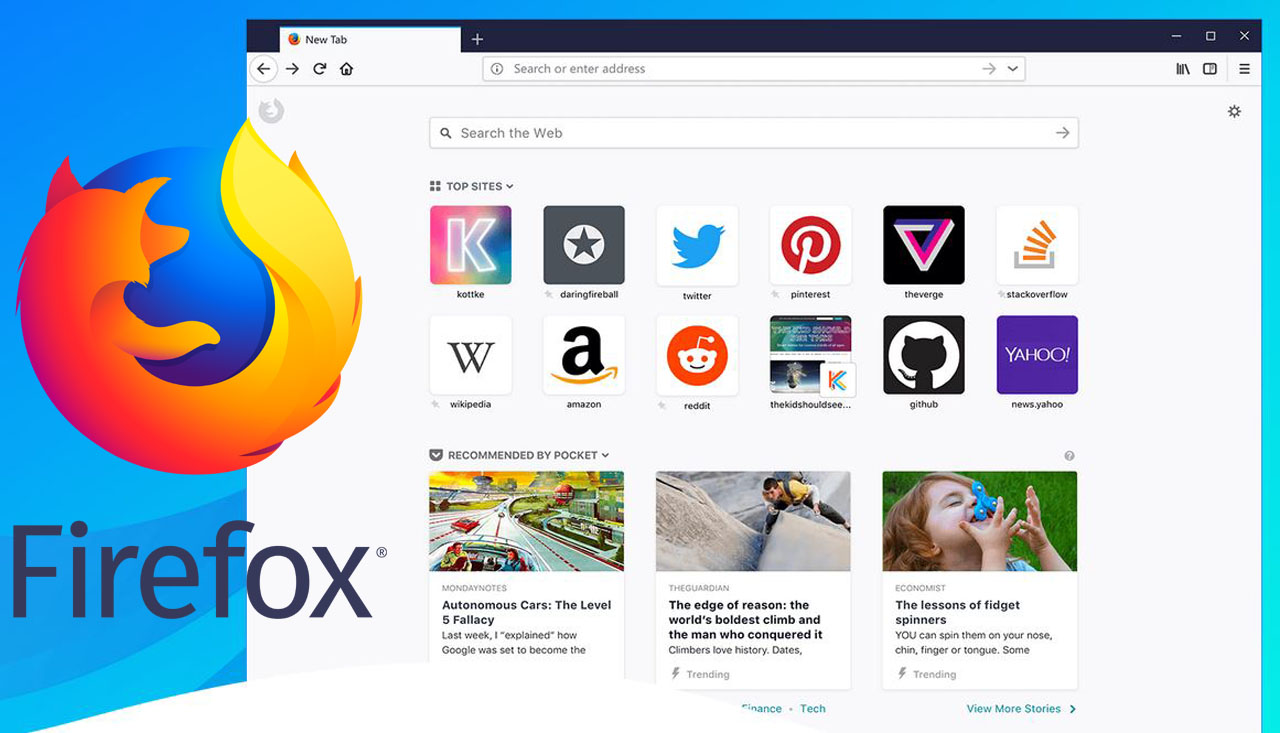Open theverge tile

[x=924, y=245]
